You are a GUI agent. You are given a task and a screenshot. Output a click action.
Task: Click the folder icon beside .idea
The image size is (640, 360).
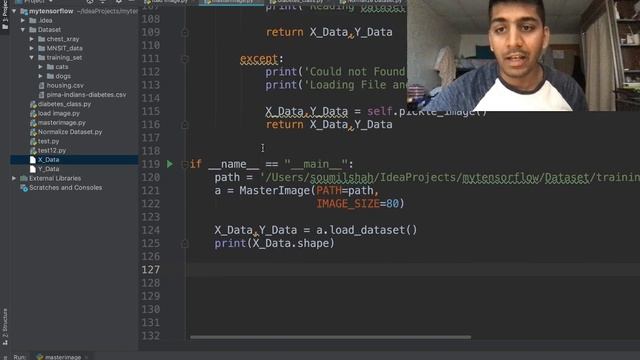(33, 20)
